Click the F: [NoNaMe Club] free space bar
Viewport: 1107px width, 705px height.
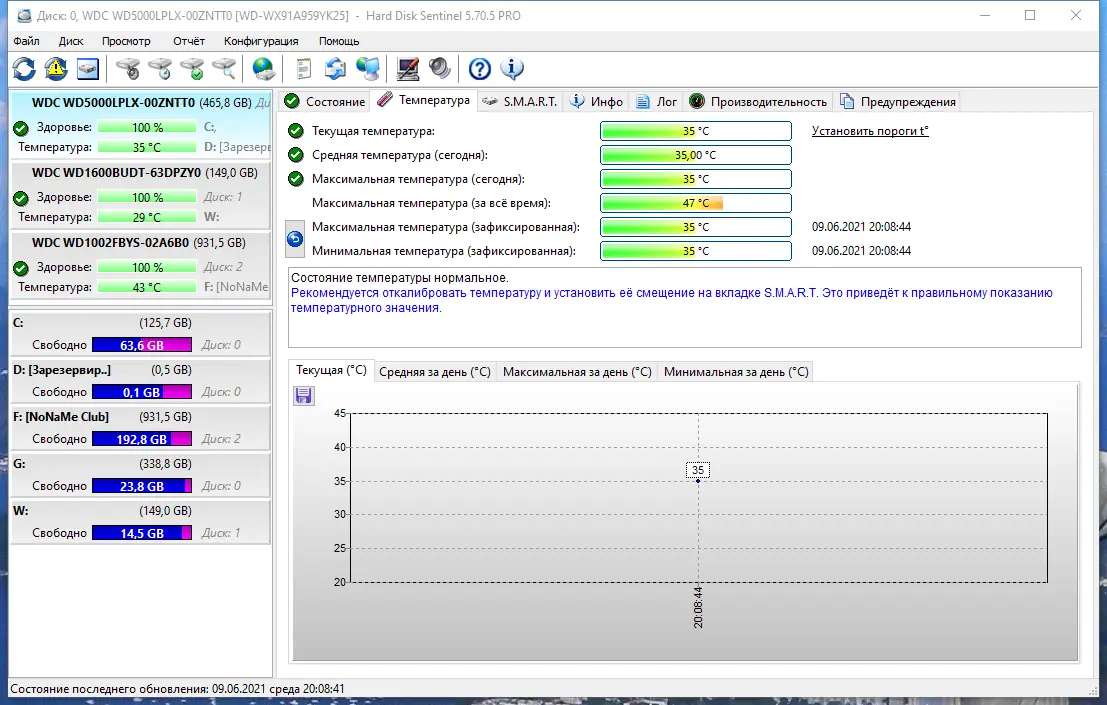coord(142,439)
